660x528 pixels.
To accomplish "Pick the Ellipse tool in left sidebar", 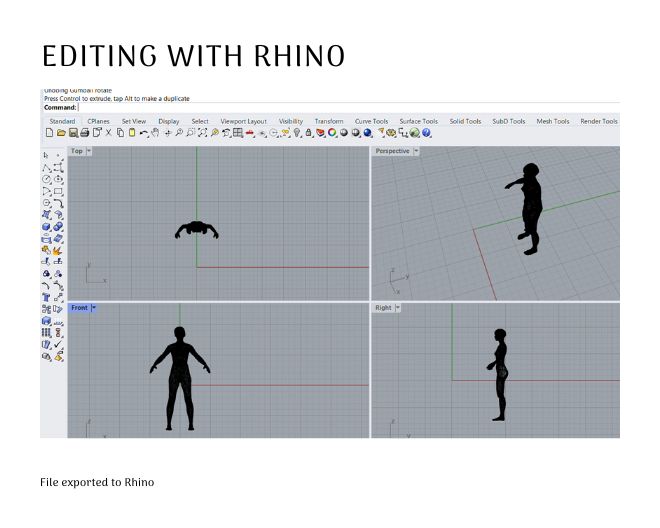I will click(58, 179).
